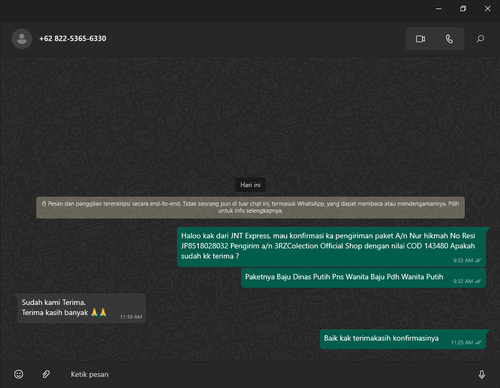Minimize the WhatsApp window
Image resolution: width=500 pixels, height=388 pixels.
[439, 9]
